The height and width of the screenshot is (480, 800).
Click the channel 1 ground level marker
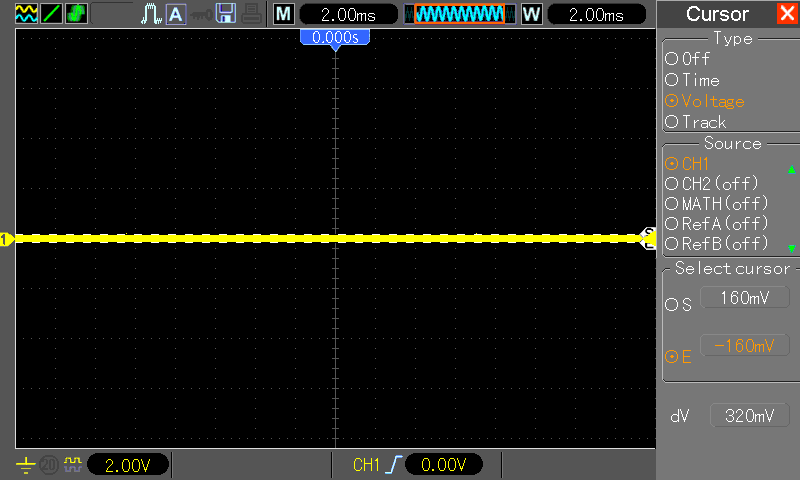click(x=7, y=239)
